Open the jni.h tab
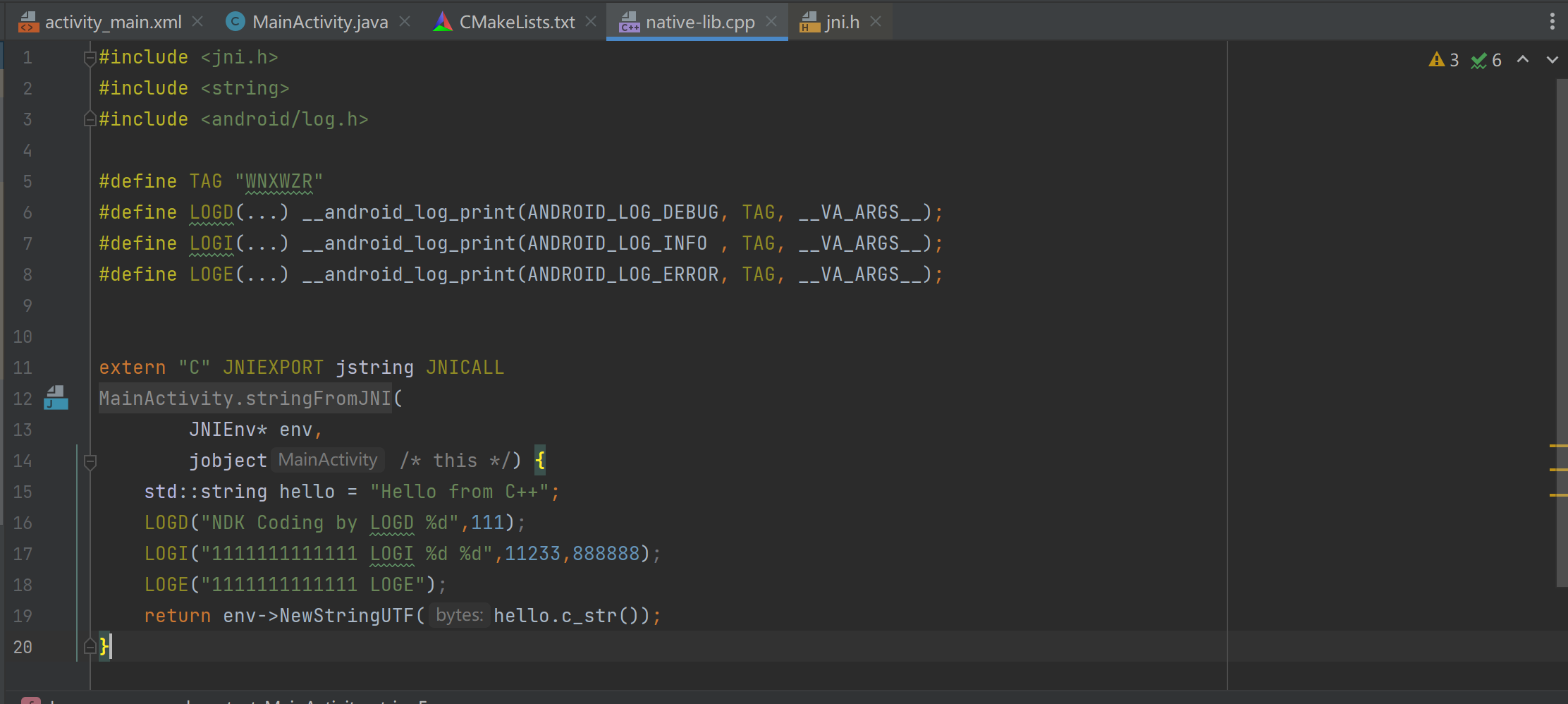 (x=843, y=22)
